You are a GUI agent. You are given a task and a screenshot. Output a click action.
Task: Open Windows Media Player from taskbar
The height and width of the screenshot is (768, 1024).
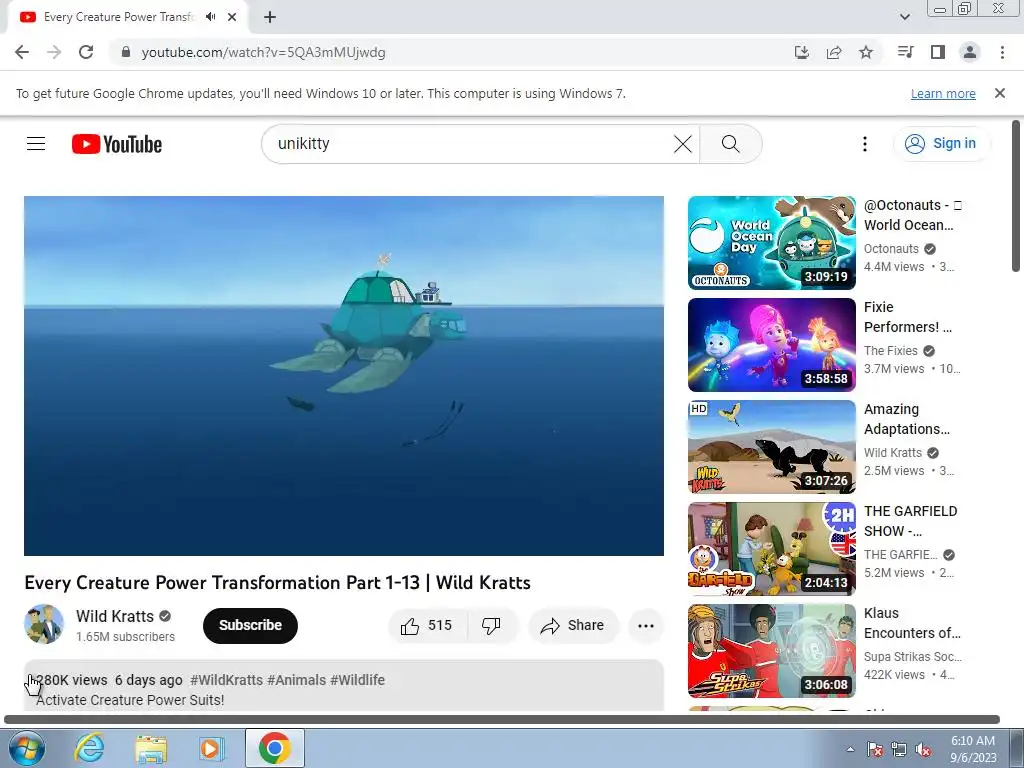click(212, 748)
